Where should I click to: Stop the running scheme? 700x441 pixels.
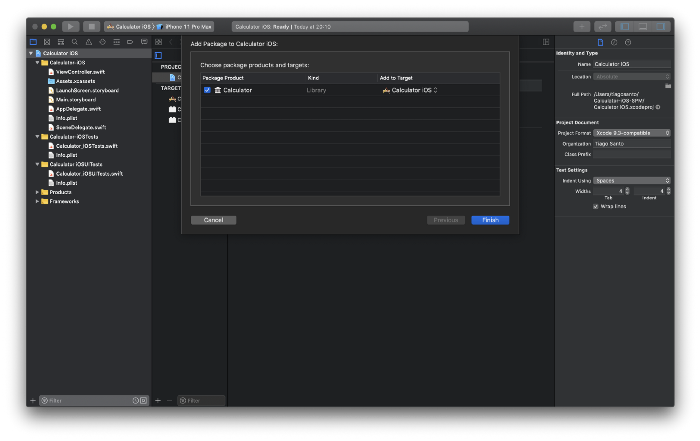point(92,27)
